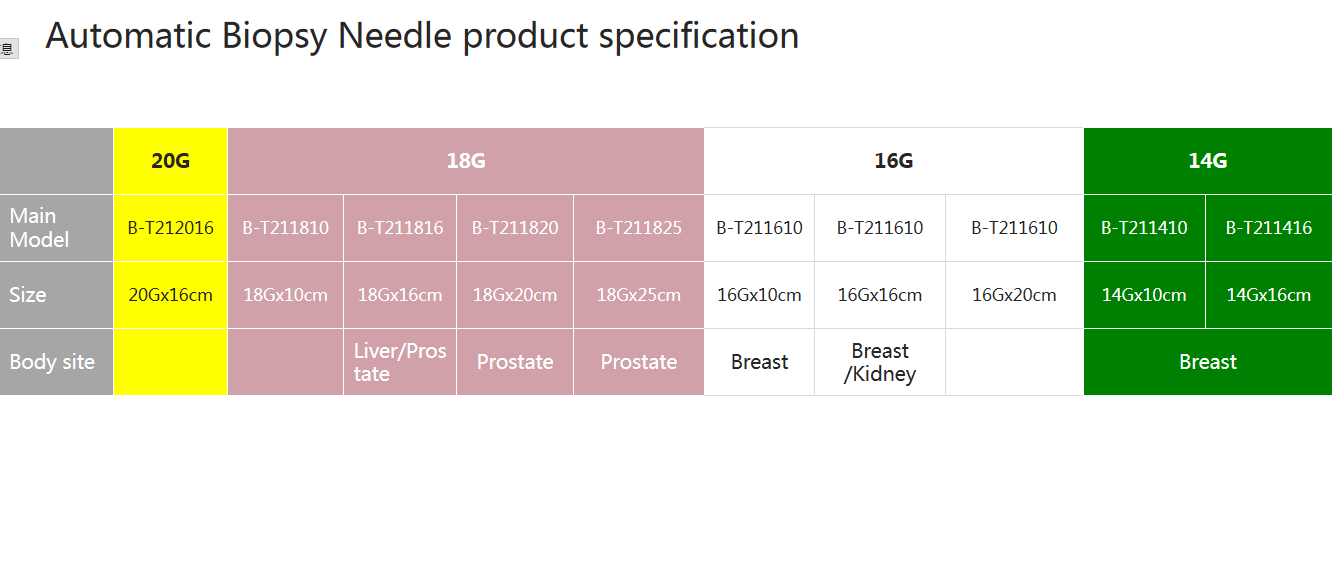Select the Breast /Kidney cell
The width and height of the screenshot is (1334, 561).
[x=880, y=362]
